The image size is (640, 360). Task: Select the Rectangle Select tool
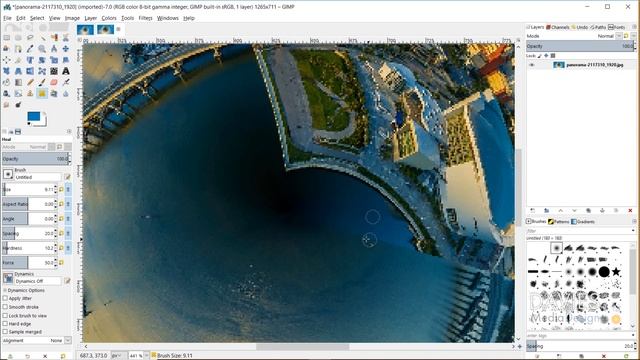7,38
